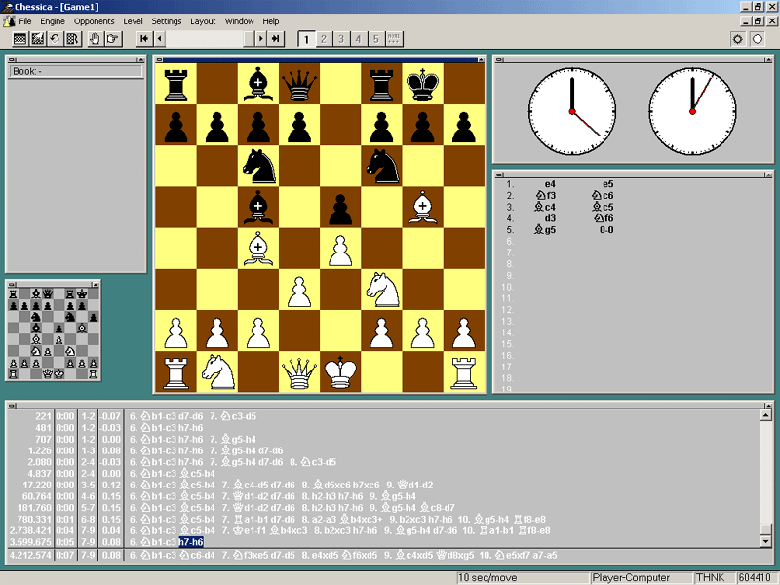Click White's 'g5' bishop move in move list

tap(545, 230)
